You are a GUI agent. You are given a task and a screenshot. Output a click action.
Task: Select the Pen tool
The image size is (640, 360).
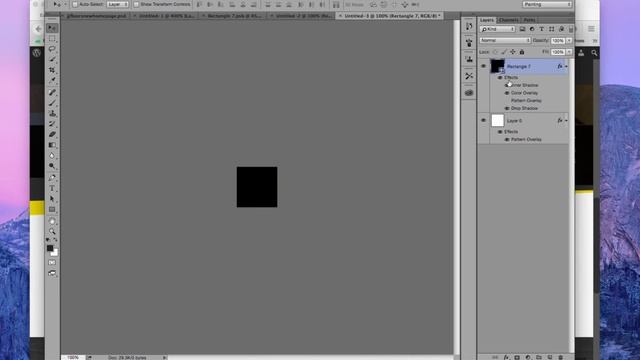point(52,178)
